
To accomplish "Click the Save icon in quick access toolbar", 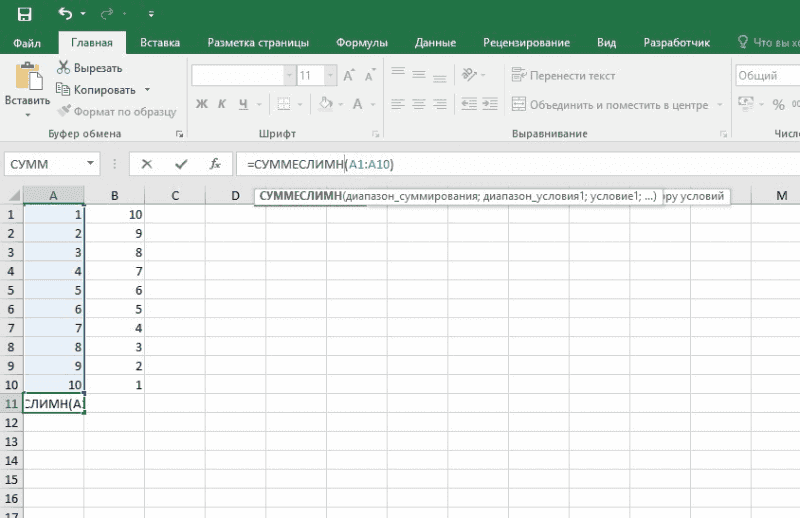I will [24, 14].
